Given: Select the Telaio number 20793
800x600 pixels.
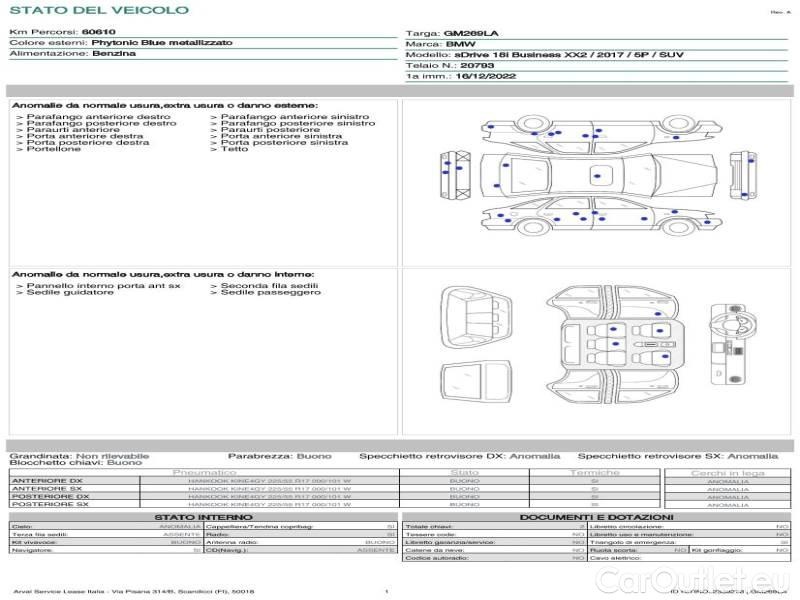Looking at the screenshot, I should coord(477,66).
